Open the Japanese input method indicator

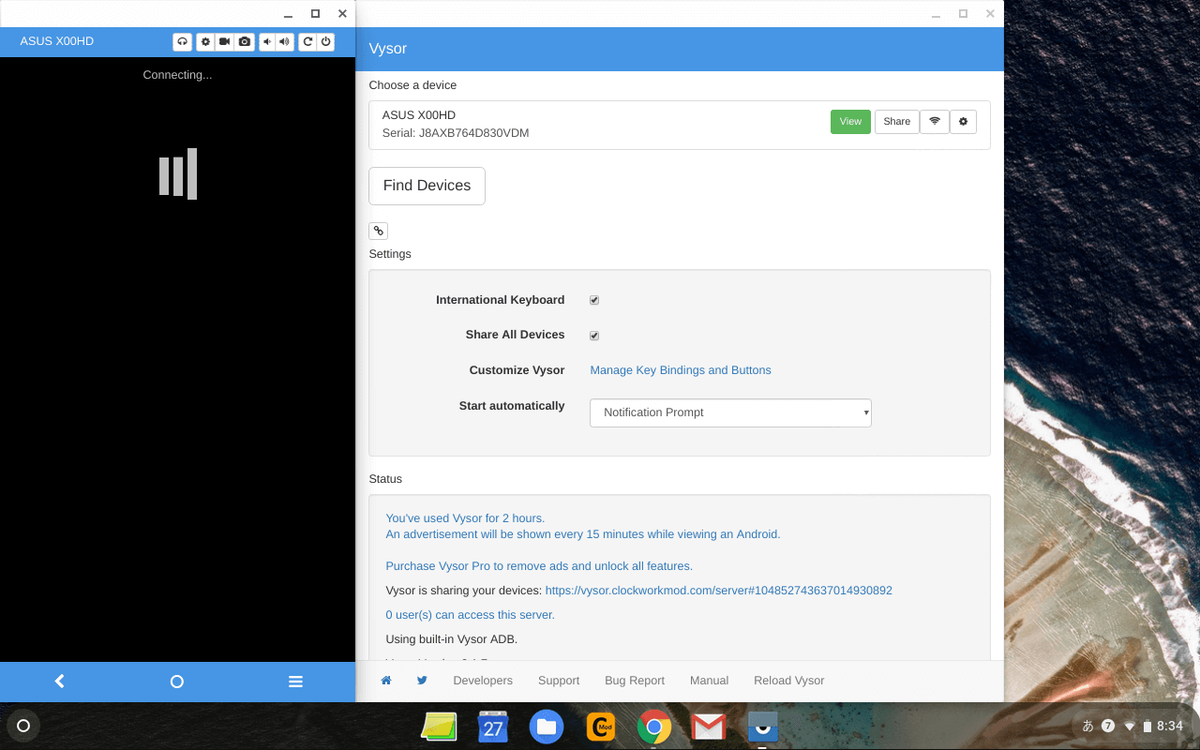[1088, 726]
